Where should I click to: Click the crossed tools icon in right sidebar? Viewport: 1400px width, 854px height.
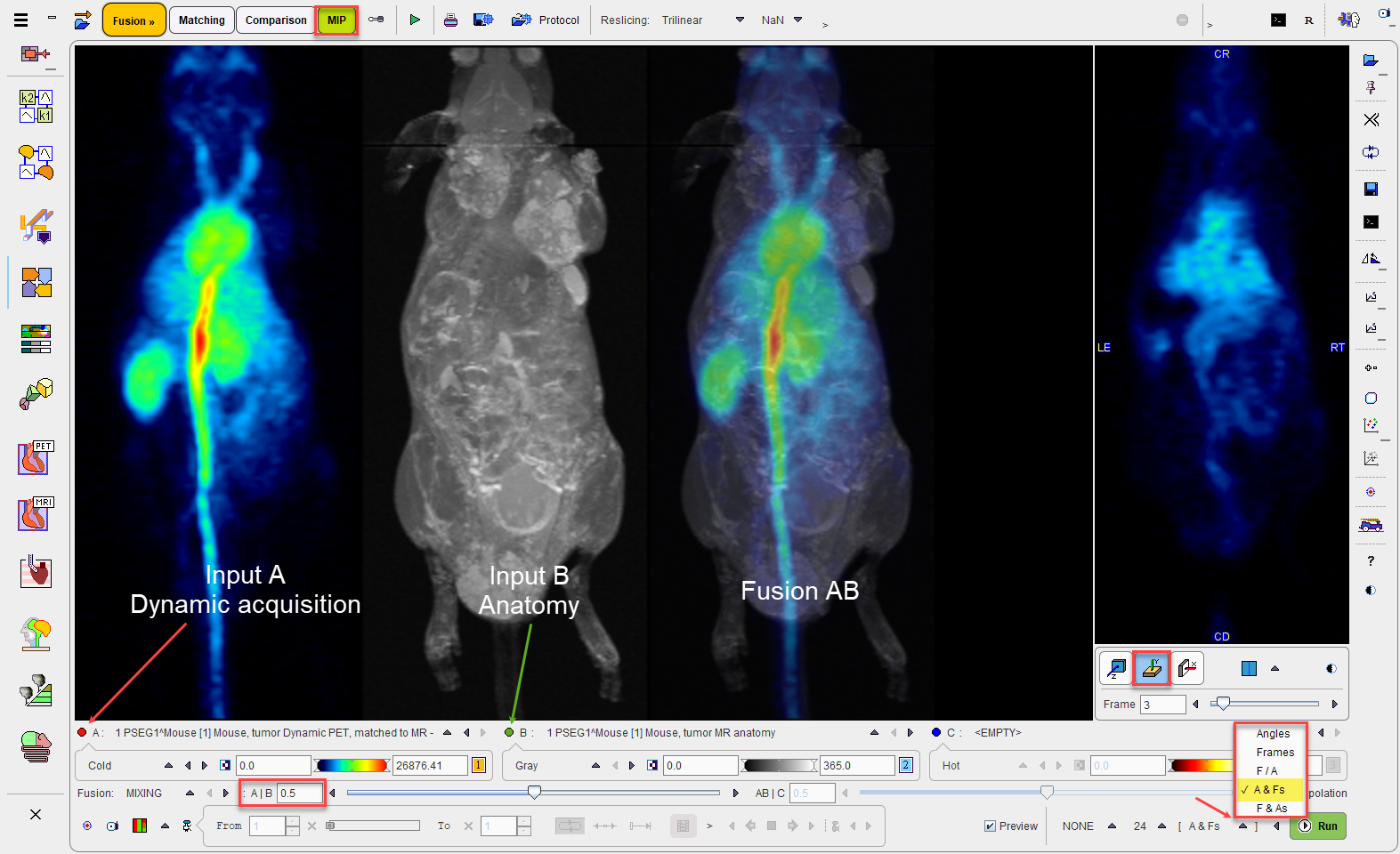pyautogui.click(x=1371, y=119)
